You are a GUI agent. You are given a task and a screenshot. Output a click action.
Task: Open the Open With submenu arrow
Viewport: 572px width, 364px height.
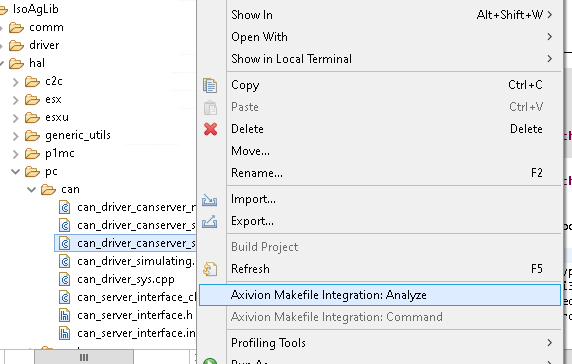(550, 37)
